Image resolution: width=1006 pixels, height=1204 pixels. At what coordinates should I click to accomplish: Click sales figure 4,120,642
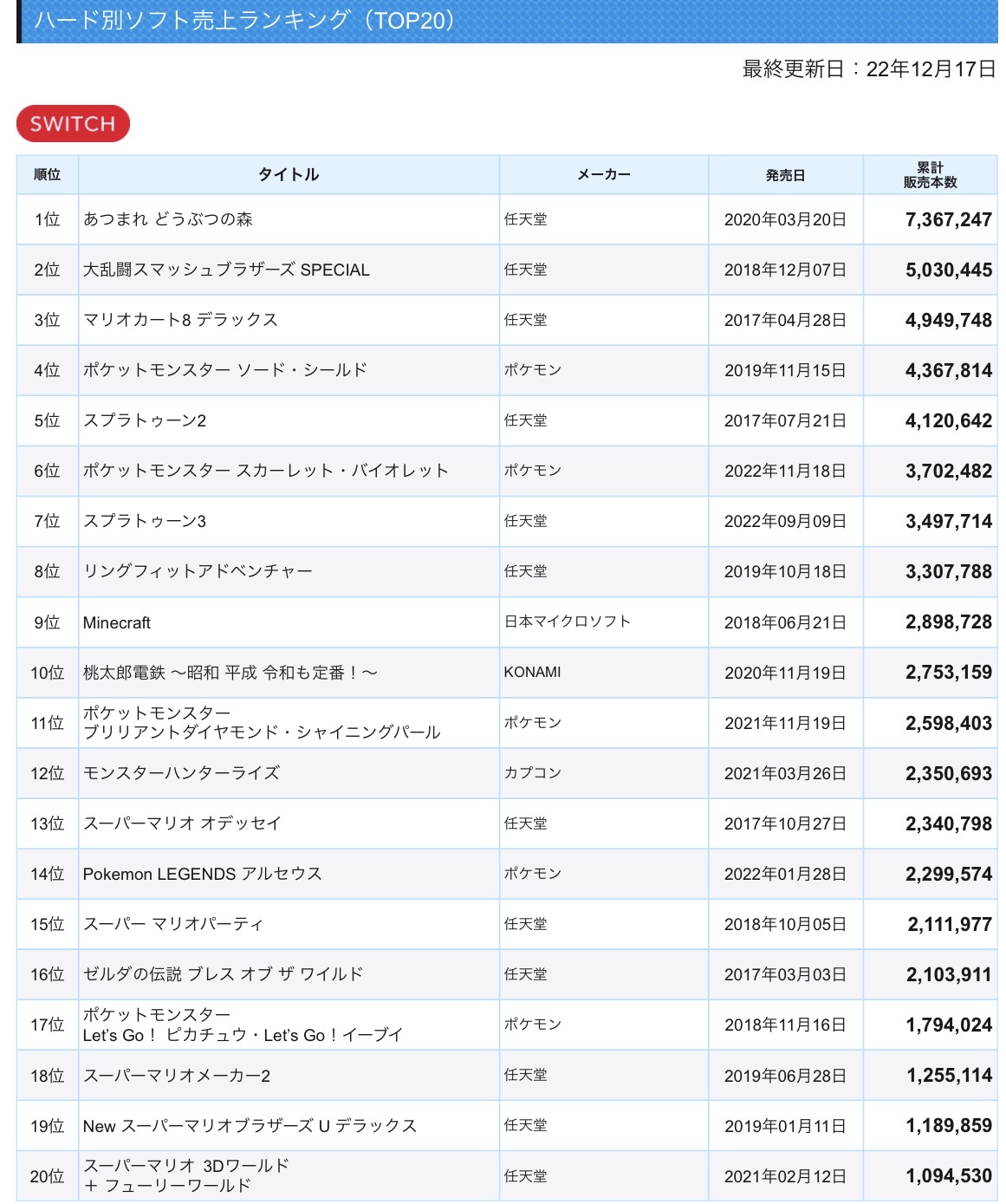click(x=949, y=420)
